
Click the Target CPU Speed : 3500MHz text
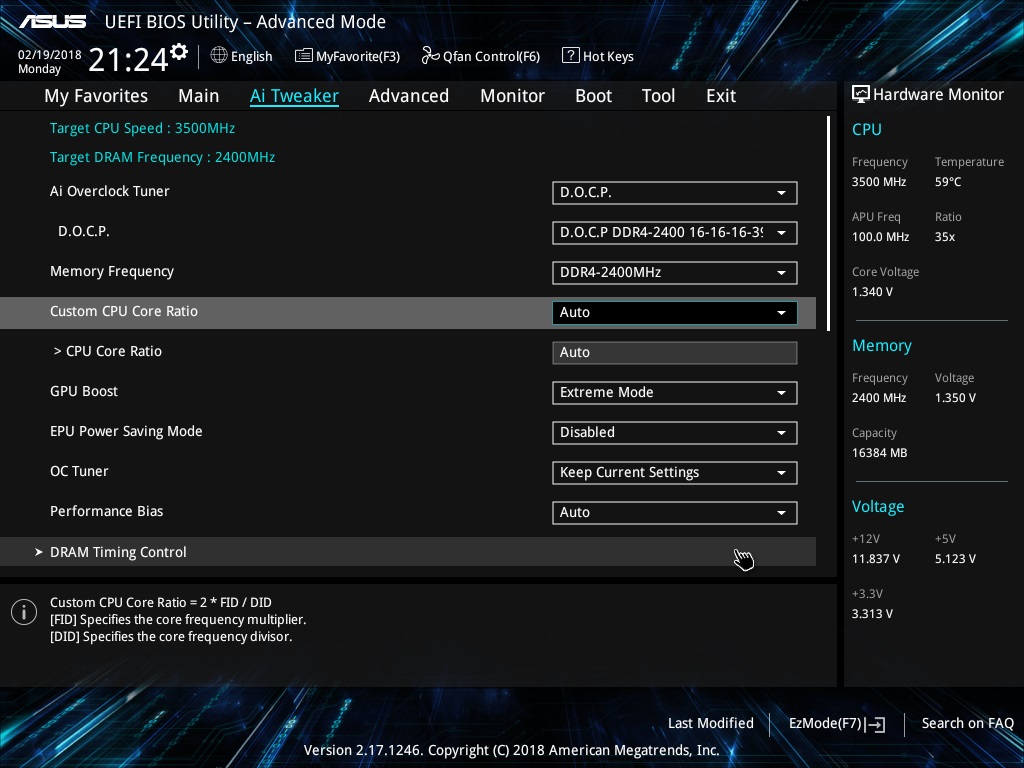(142, 128)
